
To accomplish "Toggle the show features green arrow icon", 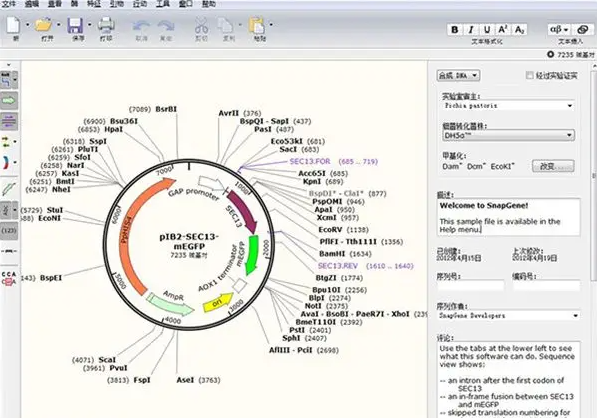I will coord(9,101).
